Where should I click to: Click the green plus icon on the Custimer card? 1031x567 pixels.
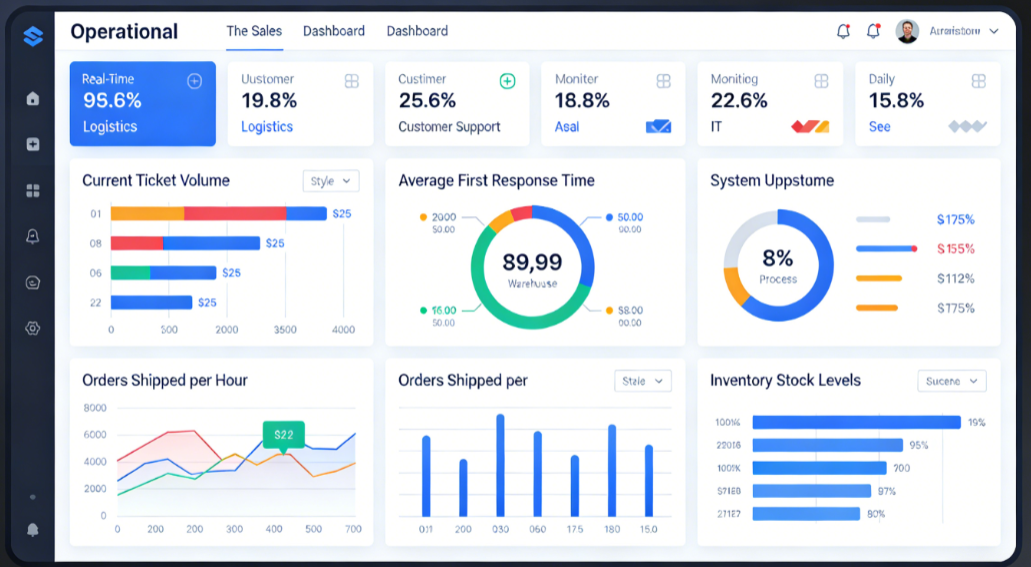click(507, 81)
